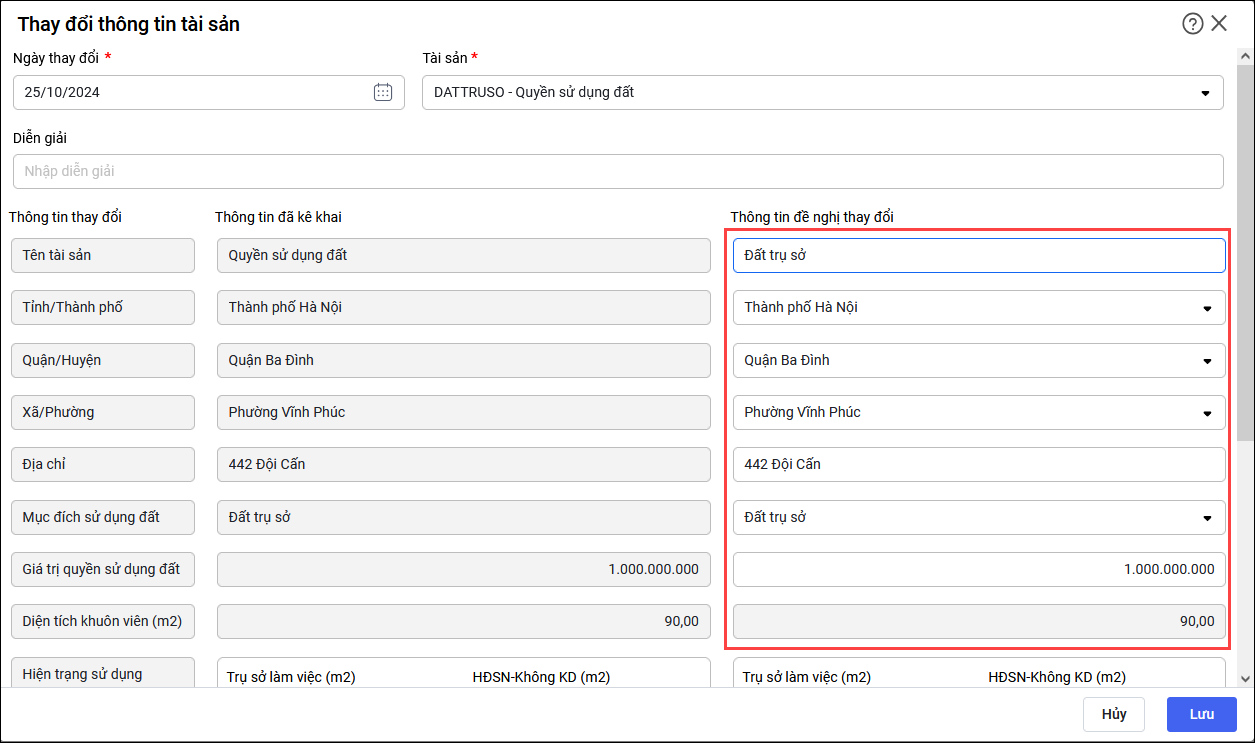
Task: Open the Thành phố Hà Nội dropdown
Action: [x=1207, y=308]
